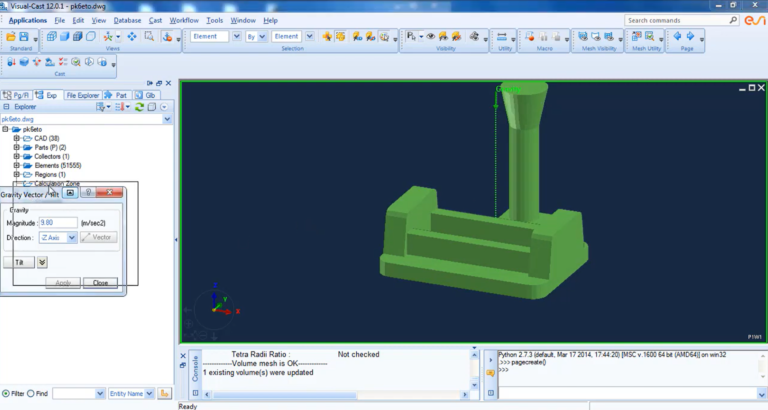The width and height of the screenshot is (768, 410).
Task: Click the browse icon beside Entity Name
Action: pyautogui.click(x=165, y=393)
